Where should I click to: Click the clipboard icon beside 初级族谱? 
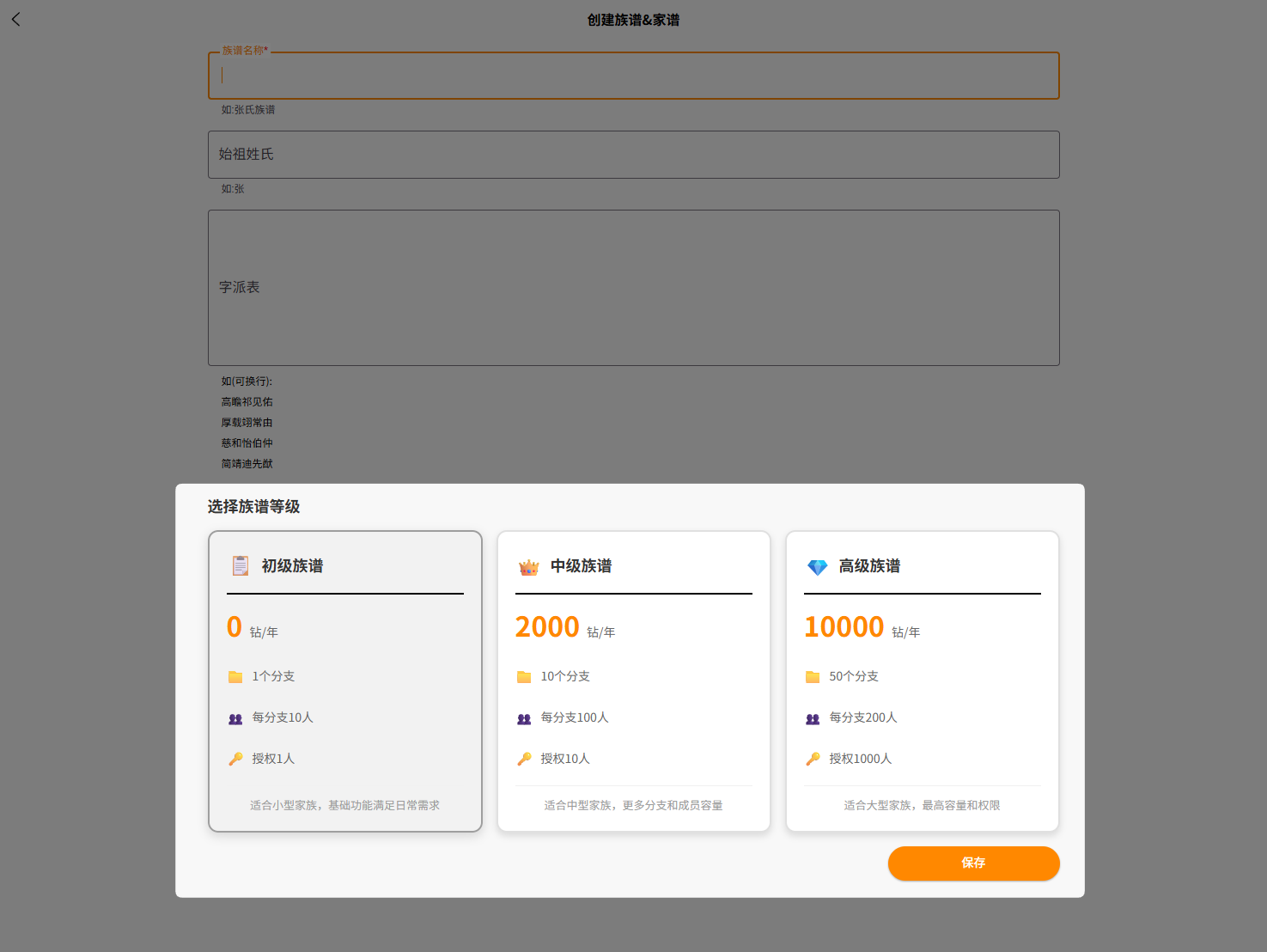(x=241, y=565)
